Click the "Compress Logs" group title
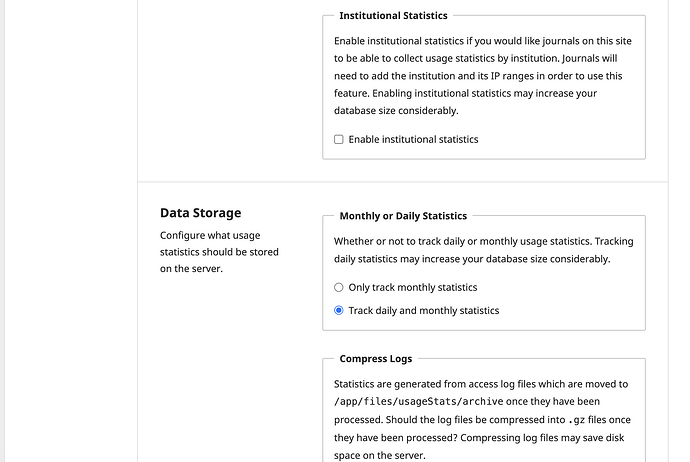 [x=375, y=359]
